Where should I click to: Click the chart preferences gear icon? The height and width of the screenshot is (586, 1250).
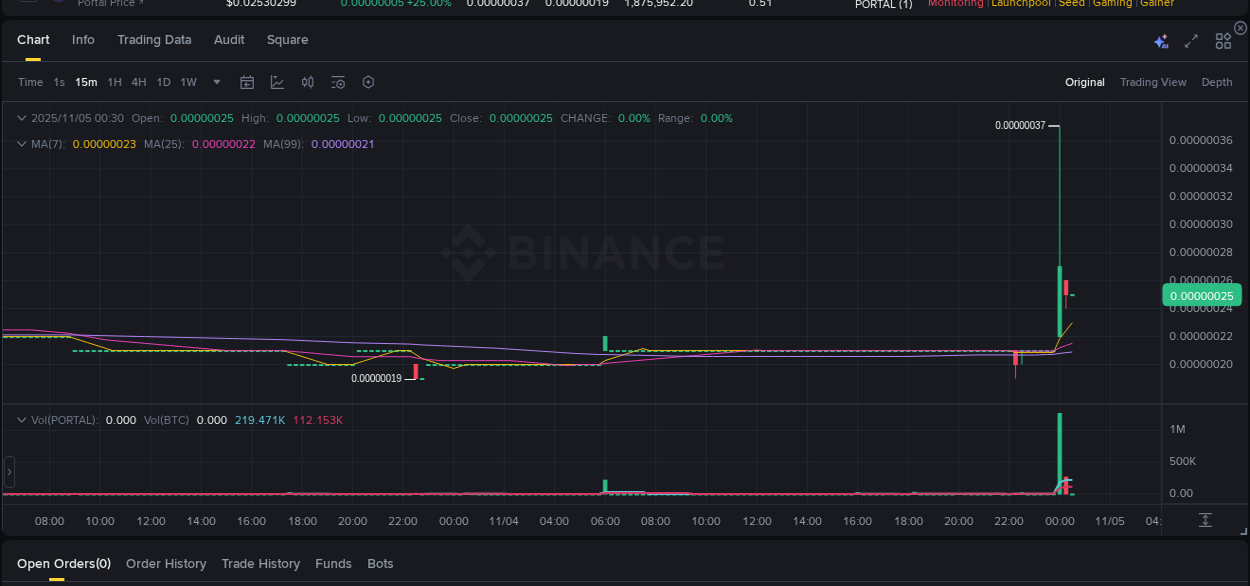click(x=368, y=82)
